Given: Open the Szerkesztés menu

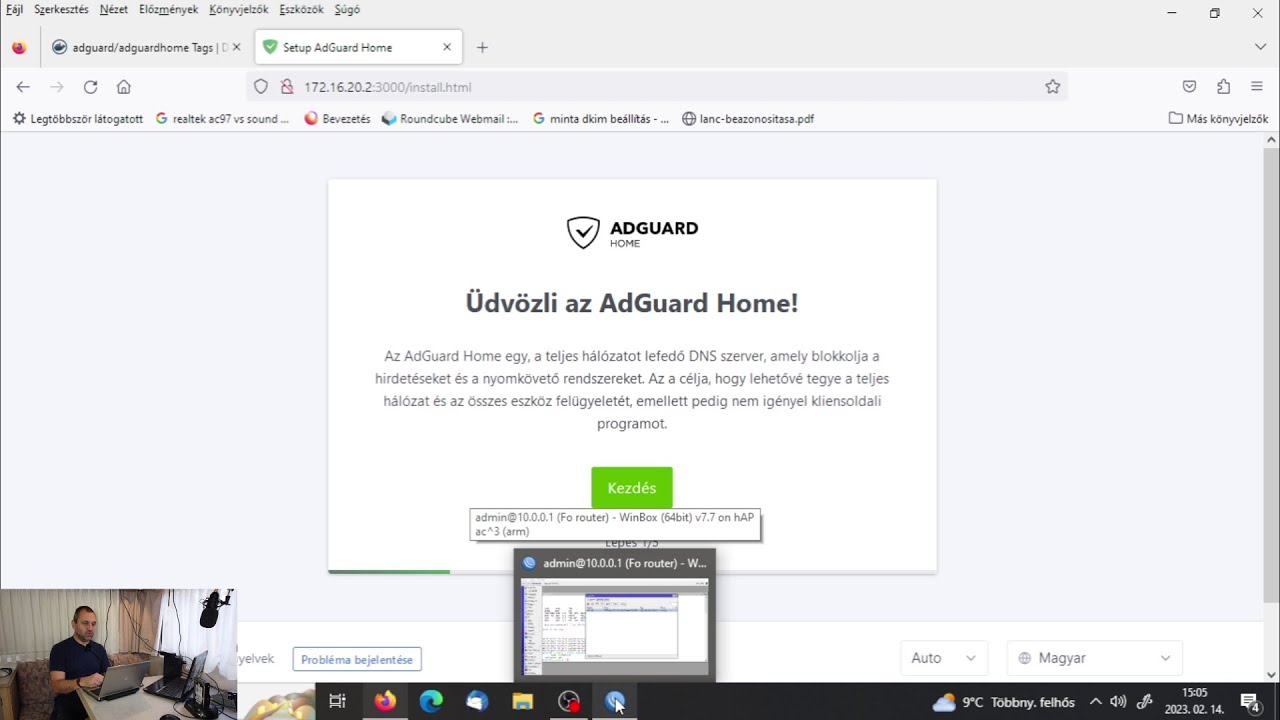Looking at the screenshot, I should point(61,9).
